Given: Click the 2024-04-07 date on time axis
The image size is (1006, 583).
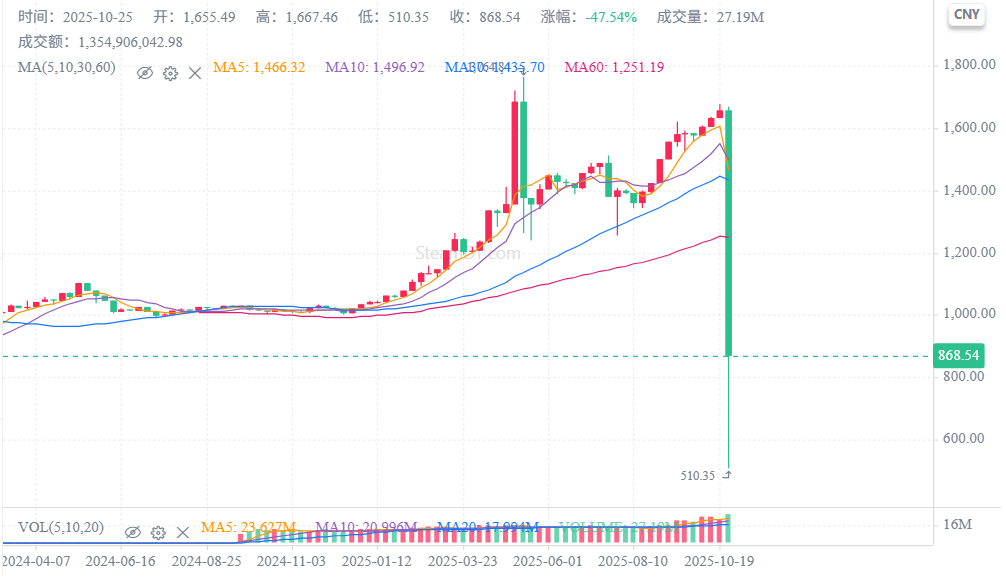Looking at the screenshot, I should pos(36,562).
